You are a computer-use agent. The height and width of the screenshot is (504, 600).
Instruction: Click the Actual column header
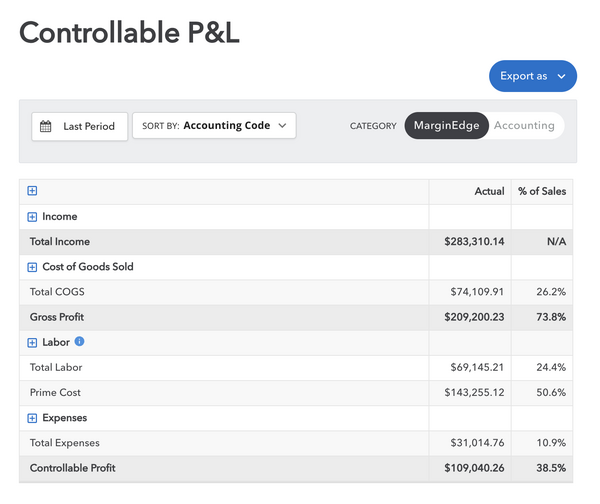click(x=489, y=191)
